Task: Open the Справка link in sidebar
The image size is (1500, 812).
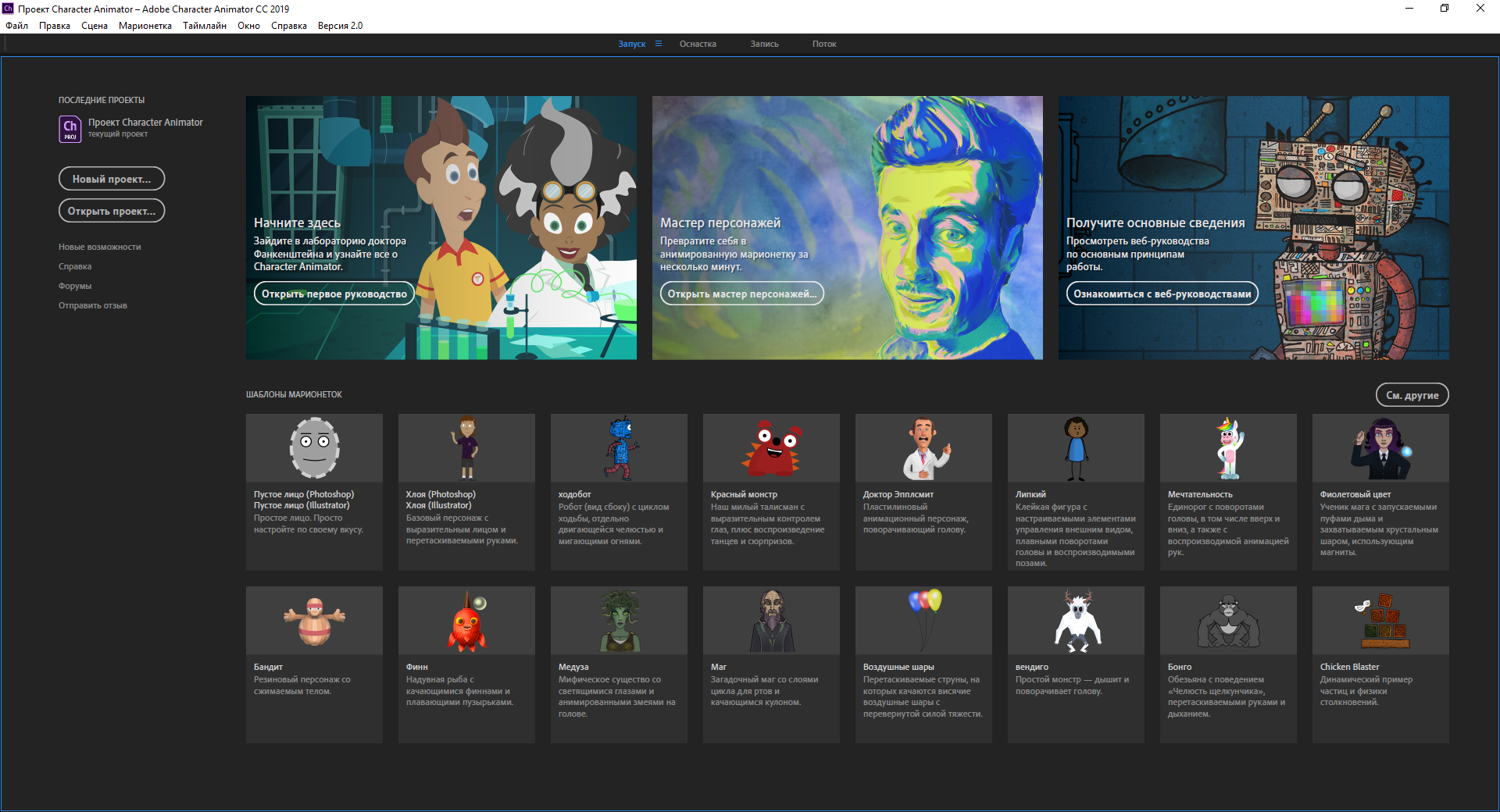Action: tap(75, 266)
